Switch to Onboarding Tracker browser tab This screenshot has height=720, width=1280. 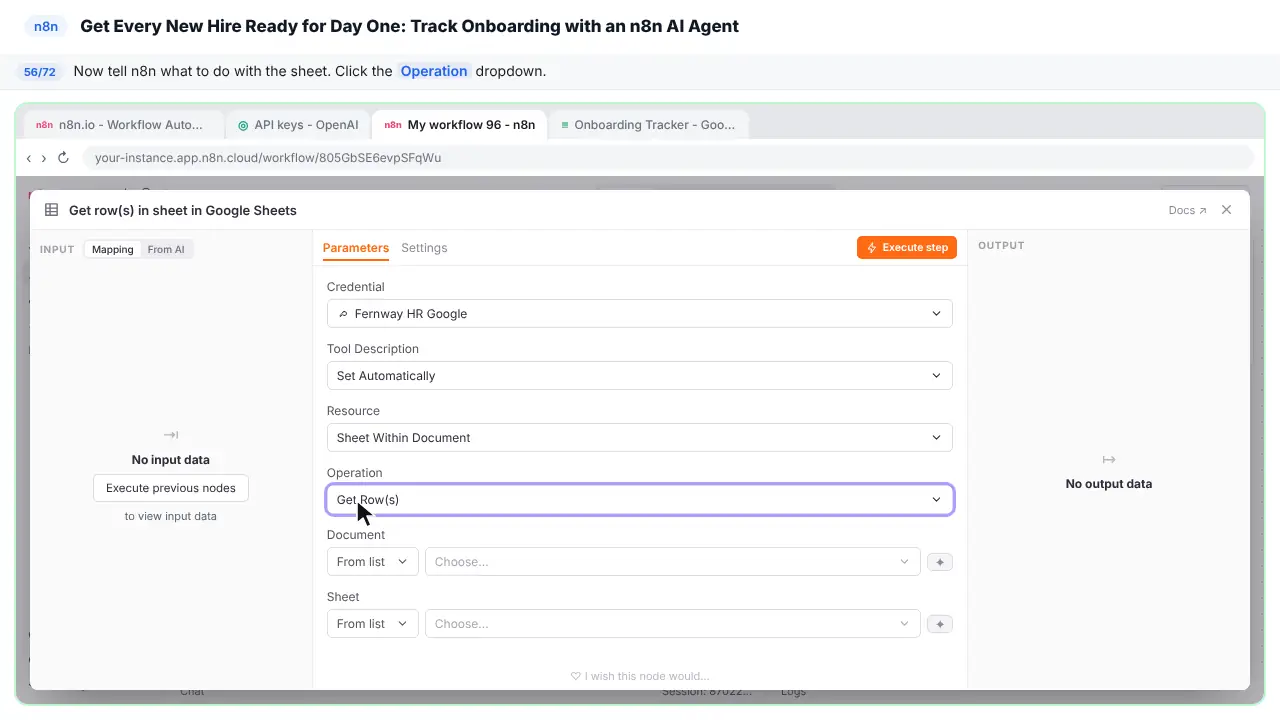coord(648,125)
